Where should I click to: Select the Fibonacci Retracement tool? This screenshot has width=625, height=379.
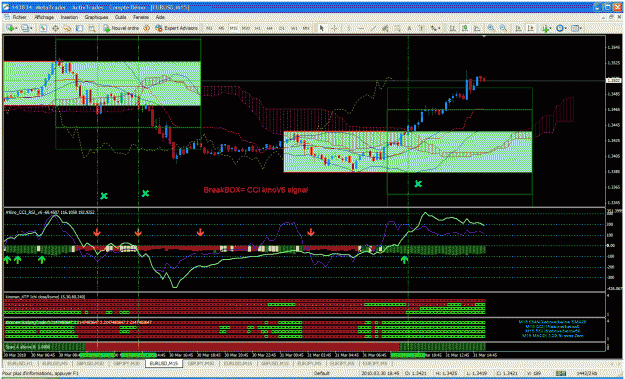(x=397, y=28)
